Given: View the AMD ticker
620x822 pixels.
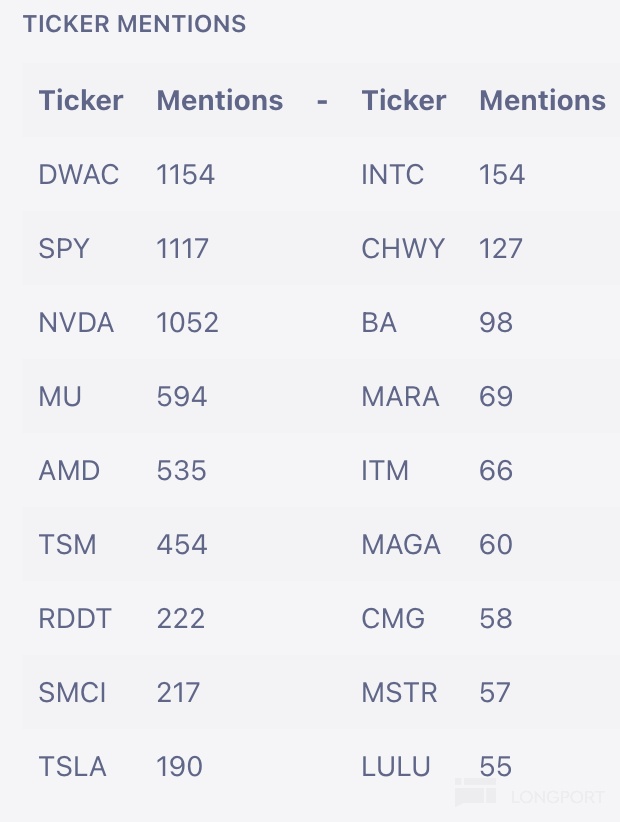Looking at the screenshot, I should (x=69, y=471).
